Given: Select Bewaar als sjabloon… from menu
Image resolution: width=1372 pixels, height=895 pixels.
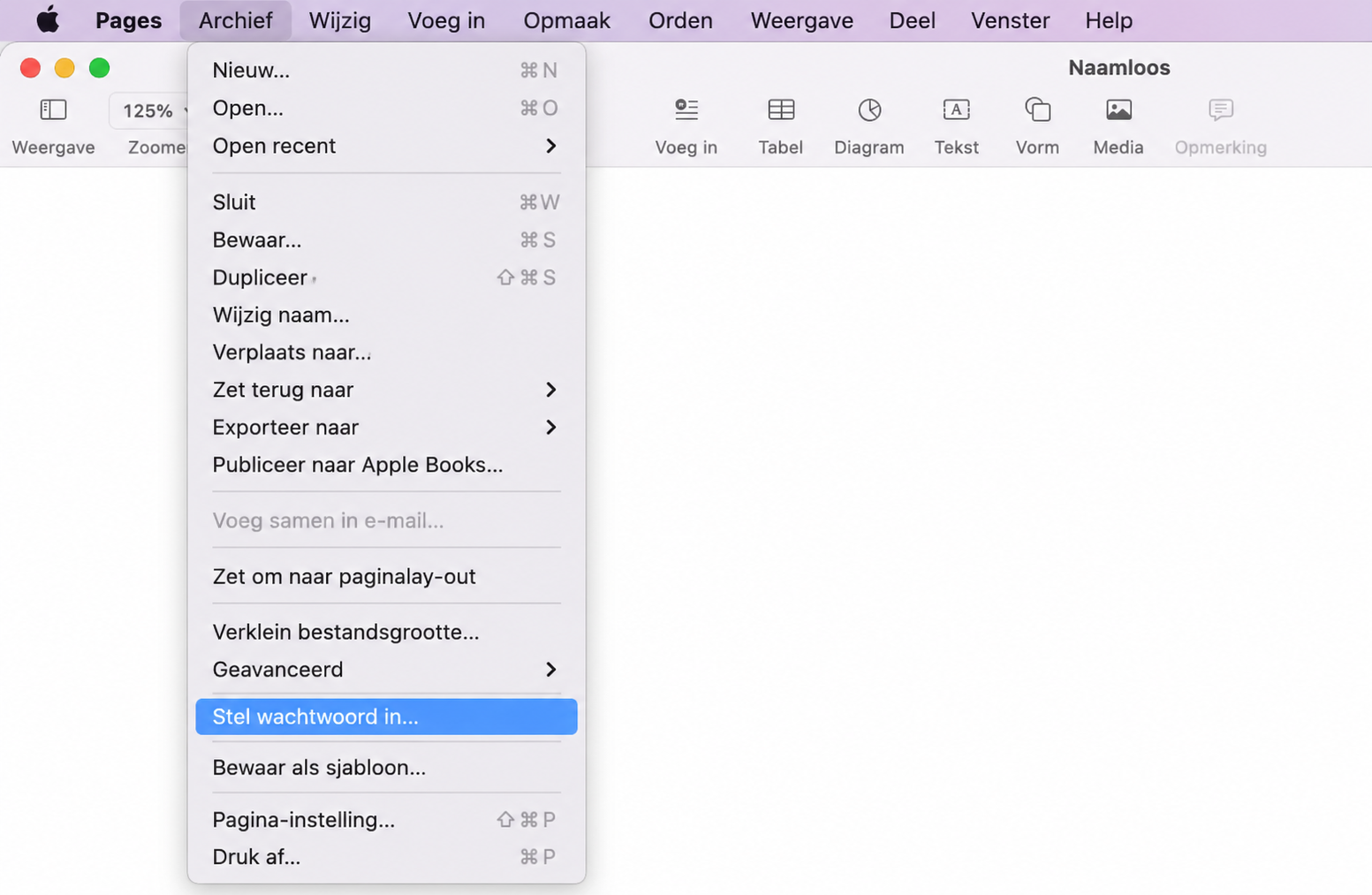Looking at the screenshot, I should 386,767.
